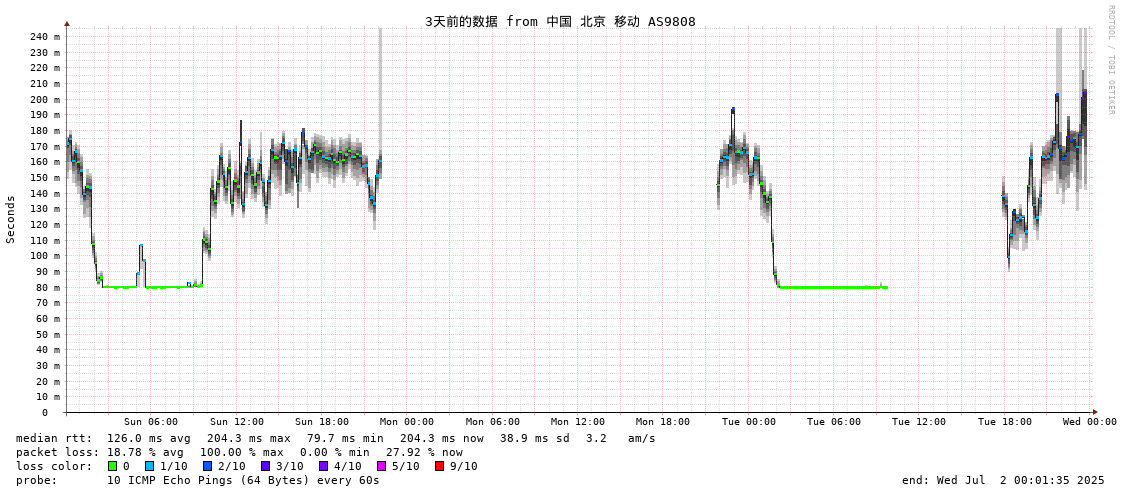The width and height of the screenshot is (1121, 494).
Task: Click the 'Tue 12:00' time axis label
Action: point(919,422)
